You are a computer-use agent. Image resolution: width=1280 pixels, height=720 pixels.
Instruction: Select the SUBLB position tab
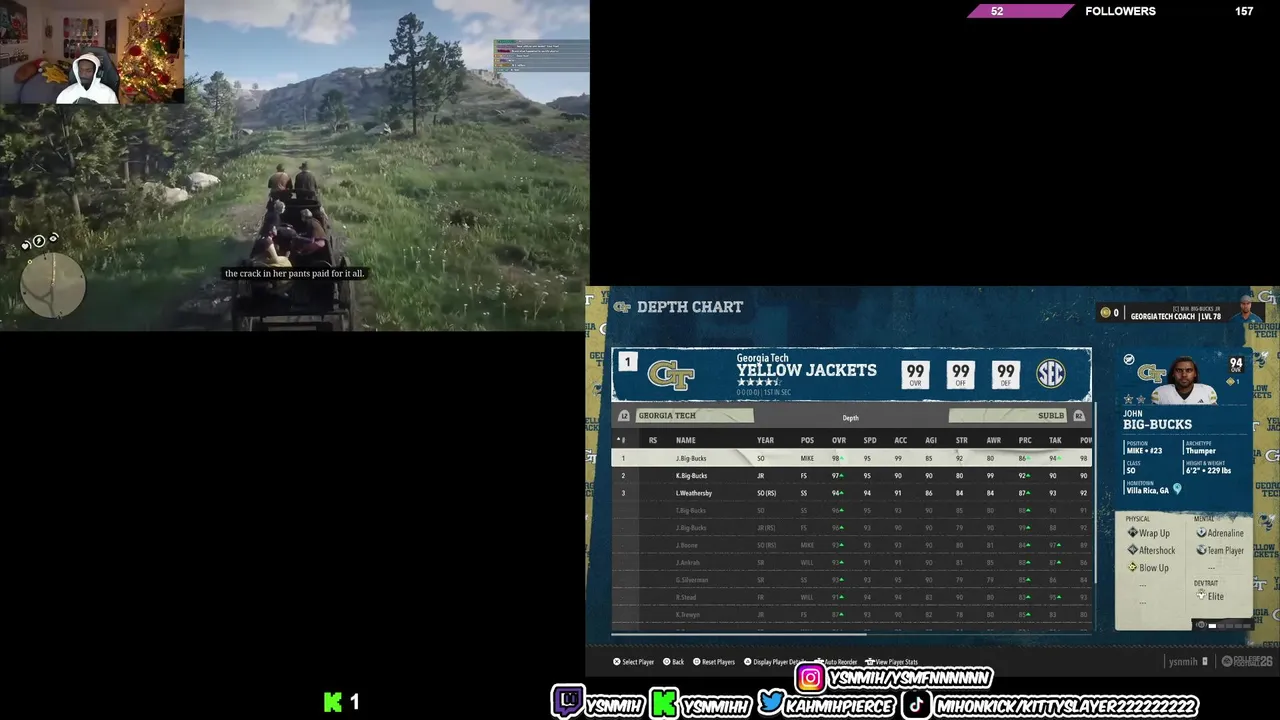pyautogui.click(x=1008, y=416)
